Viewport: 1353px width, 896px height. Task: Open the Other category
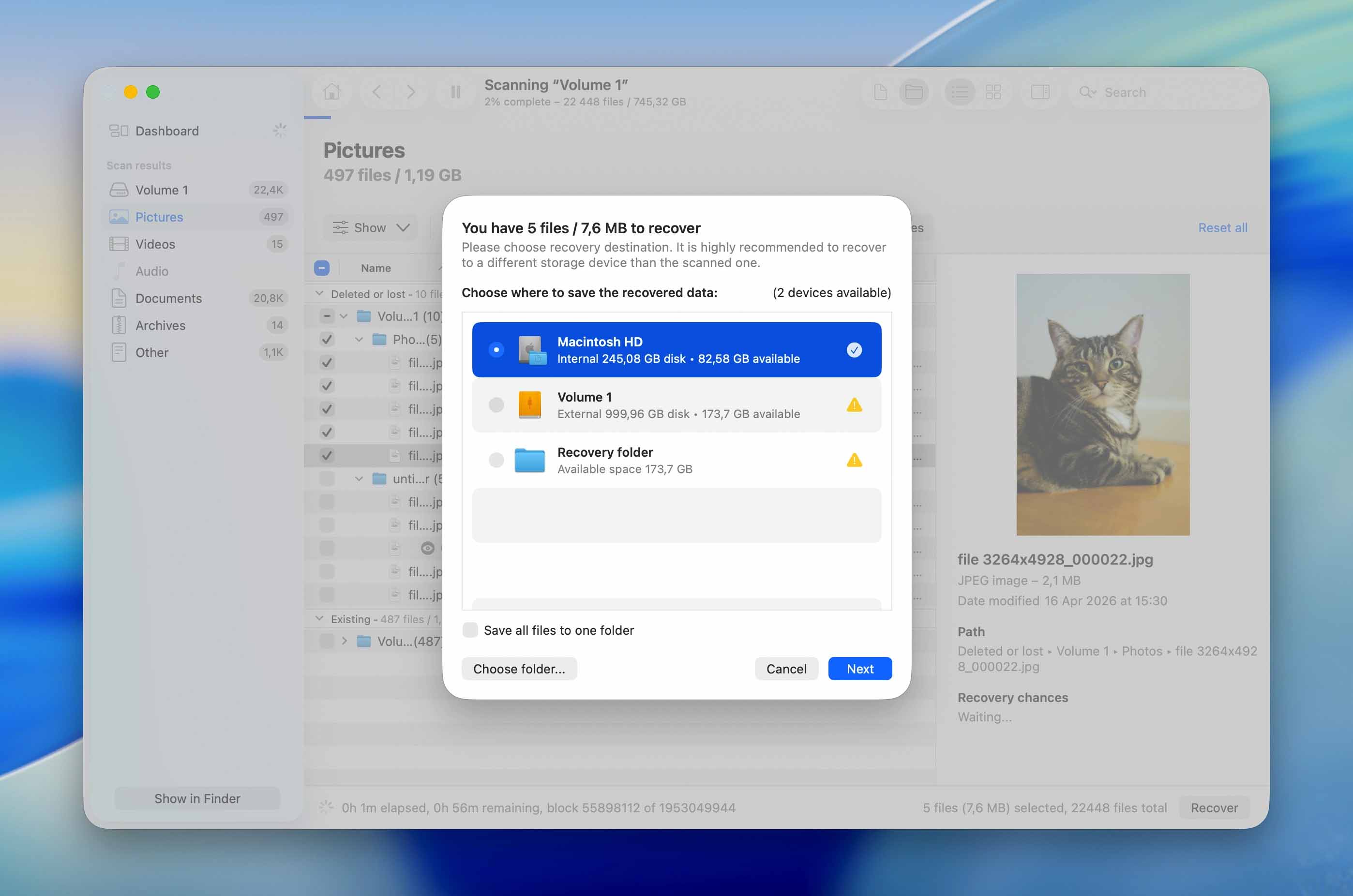coord(197,353)
